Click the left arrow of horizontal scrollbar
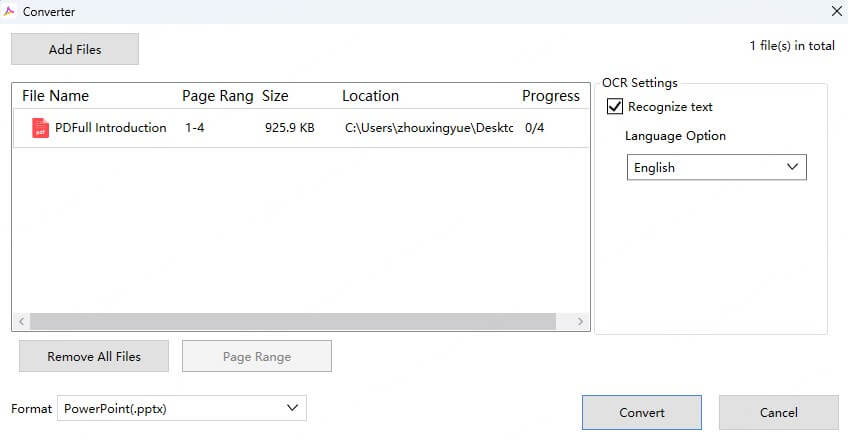The width and height of the screenshot is (848, 440). click(20, 322)
